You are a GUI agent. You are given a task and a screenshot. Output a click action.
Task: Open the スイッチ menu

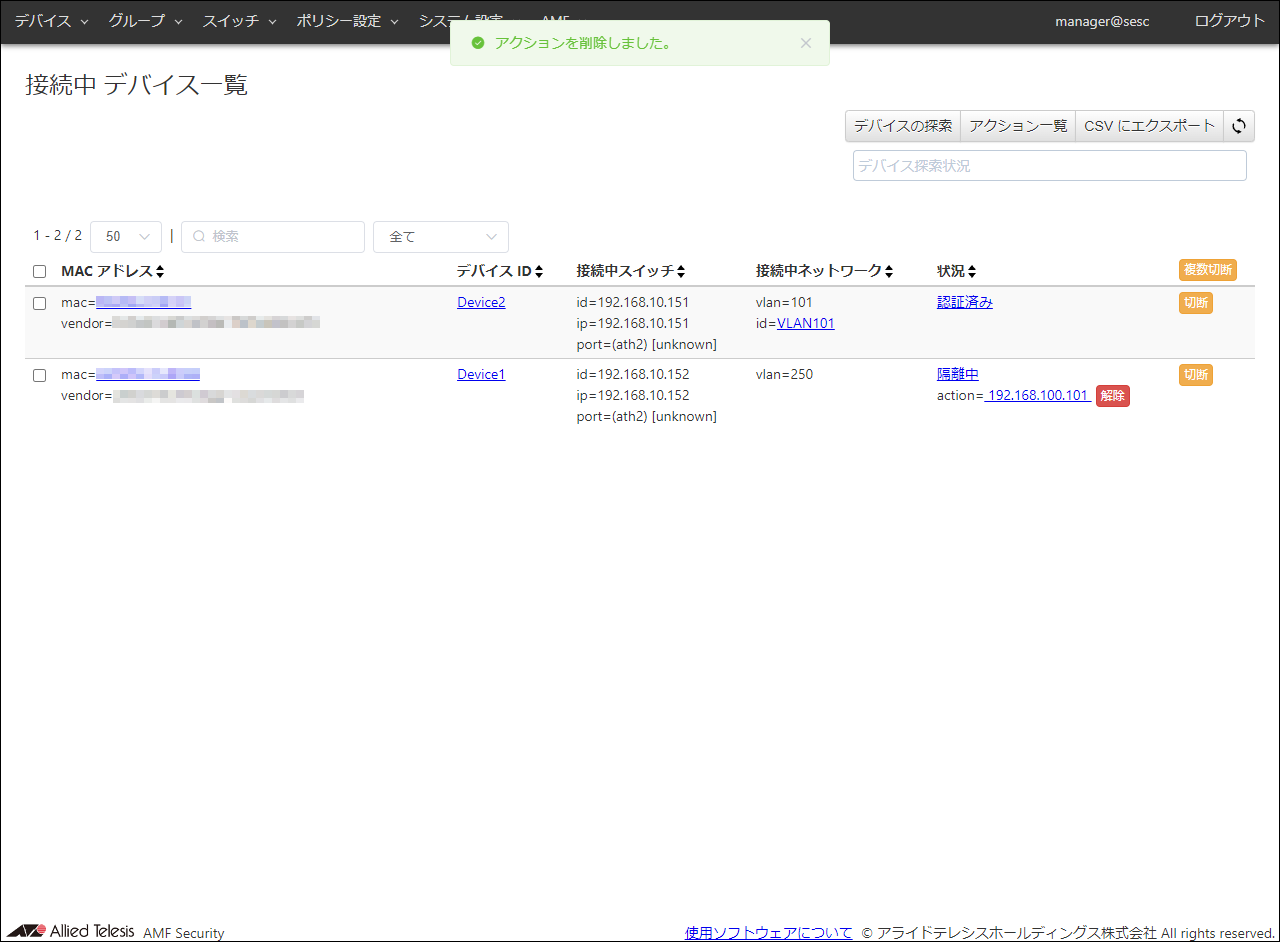(x=239, y=21)
